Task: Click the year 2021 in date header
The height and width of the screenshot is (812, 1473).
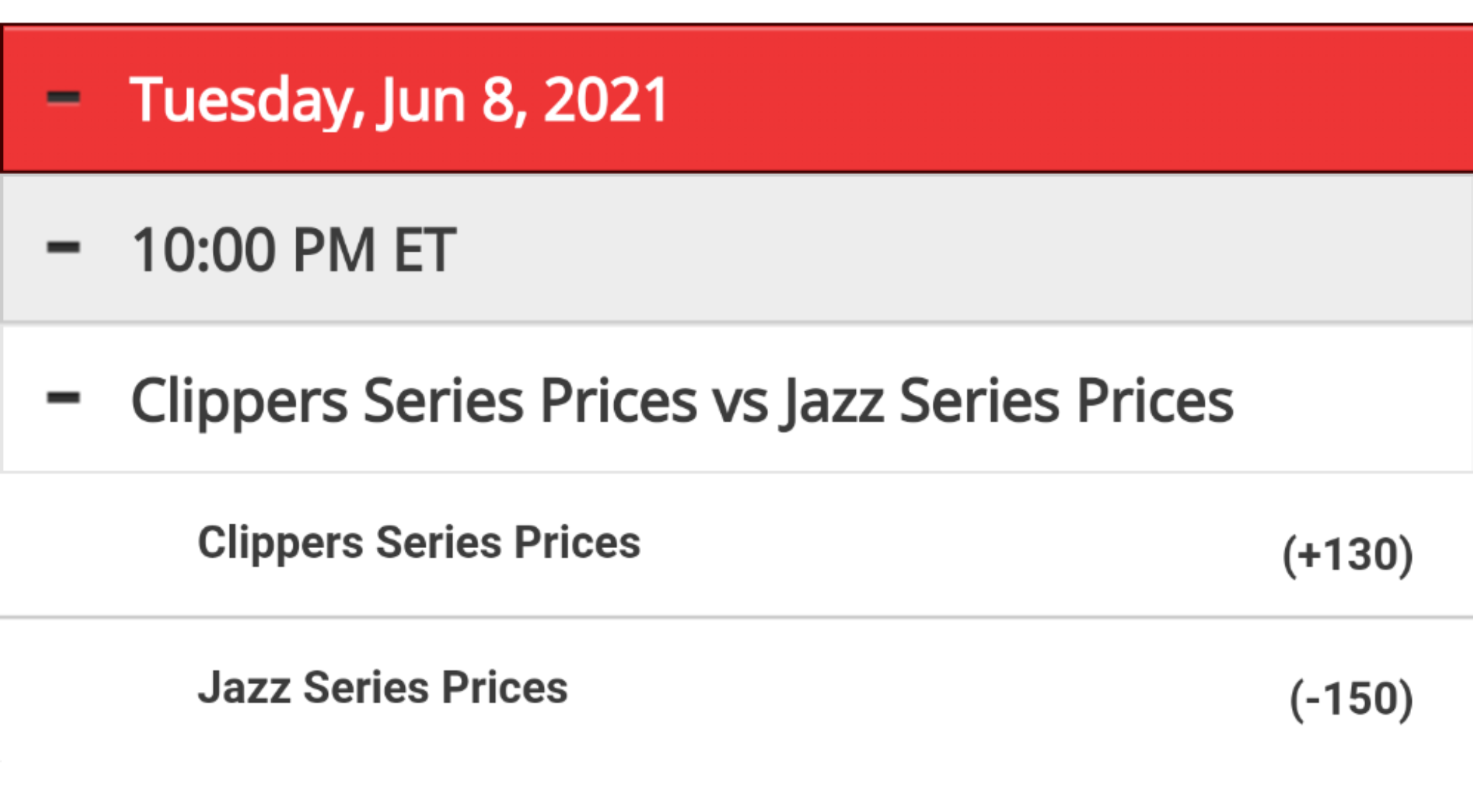Action: tap(606, 100)
